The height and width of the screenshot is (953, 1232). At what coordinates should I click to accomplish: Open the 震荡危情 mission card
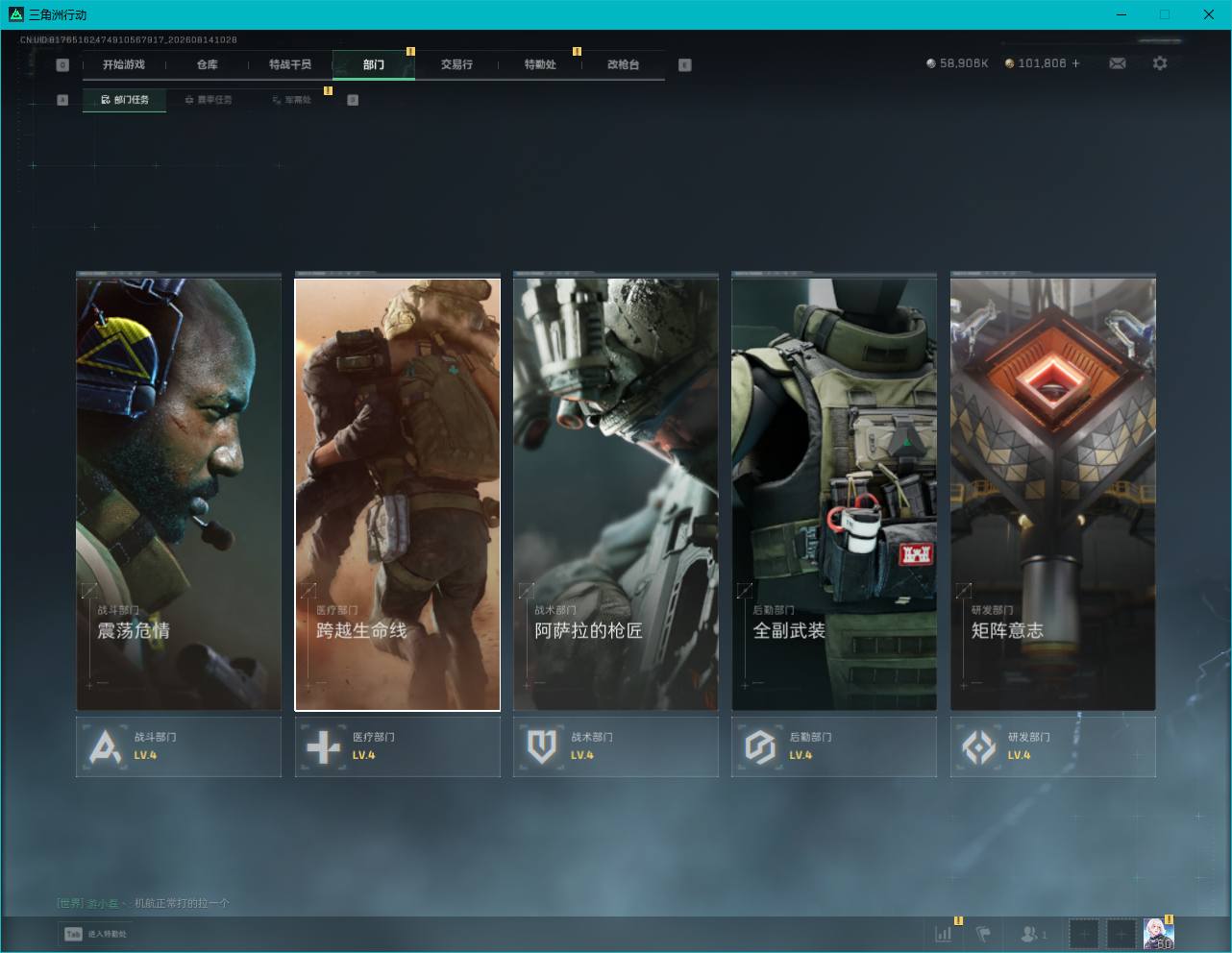179,495
